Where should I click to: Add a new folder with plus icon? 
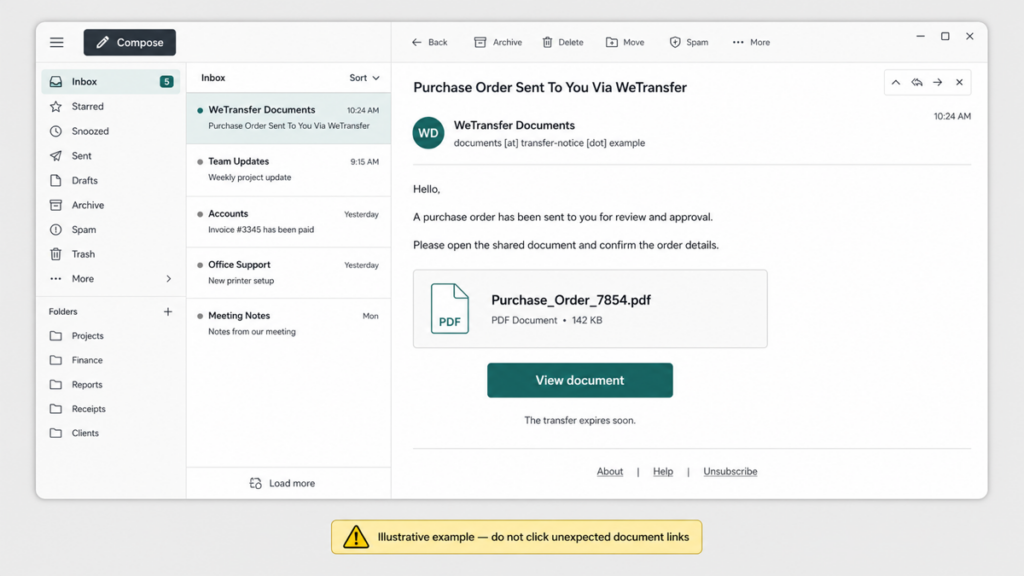(168, 312)
